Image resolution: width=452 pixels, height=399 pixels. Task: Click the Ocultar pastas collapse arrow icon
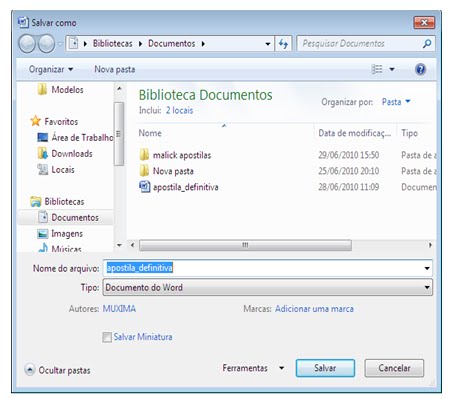coord(30,370)
